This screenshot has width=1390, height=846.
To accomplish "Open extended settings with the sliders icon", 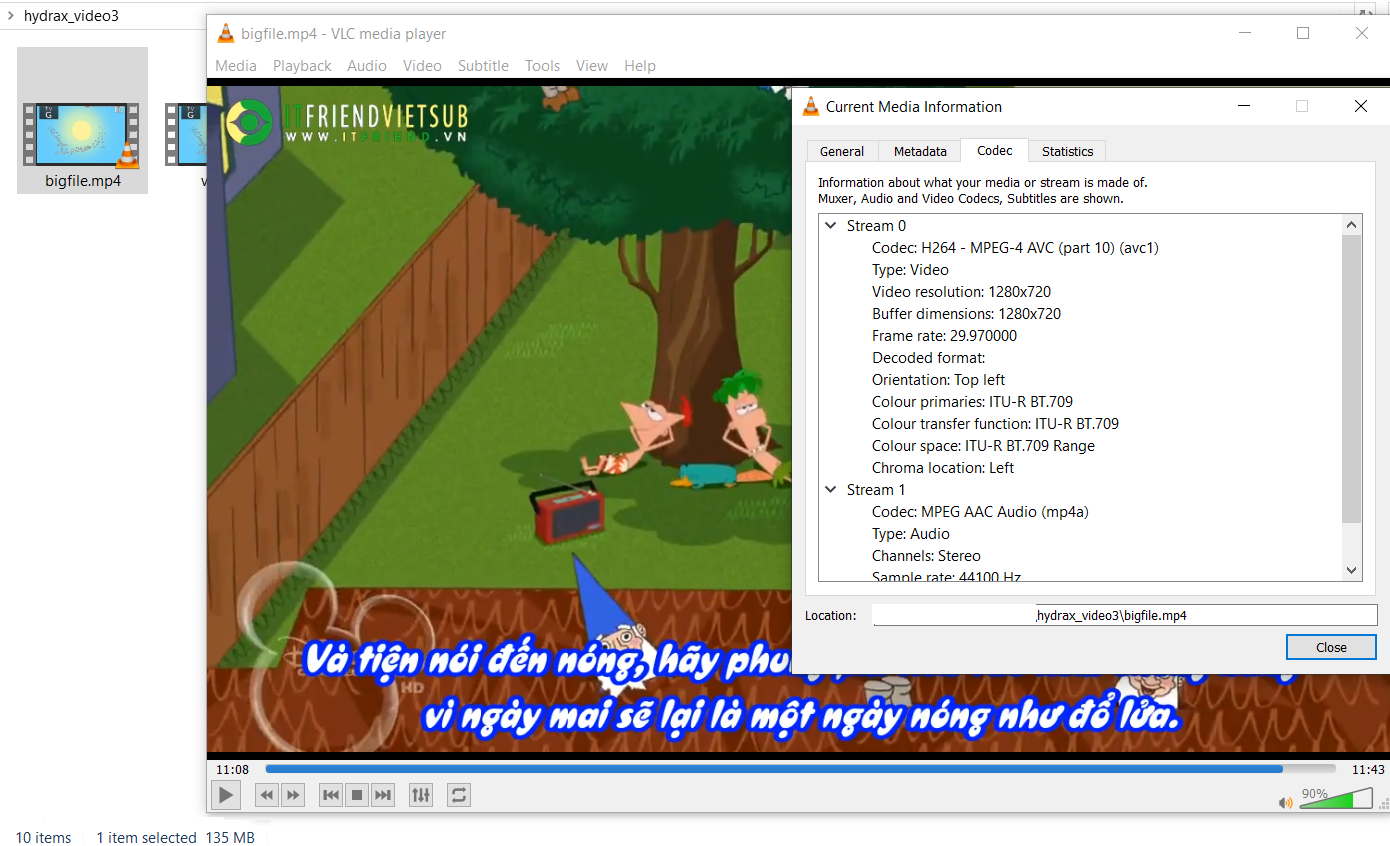I will 421,795.
